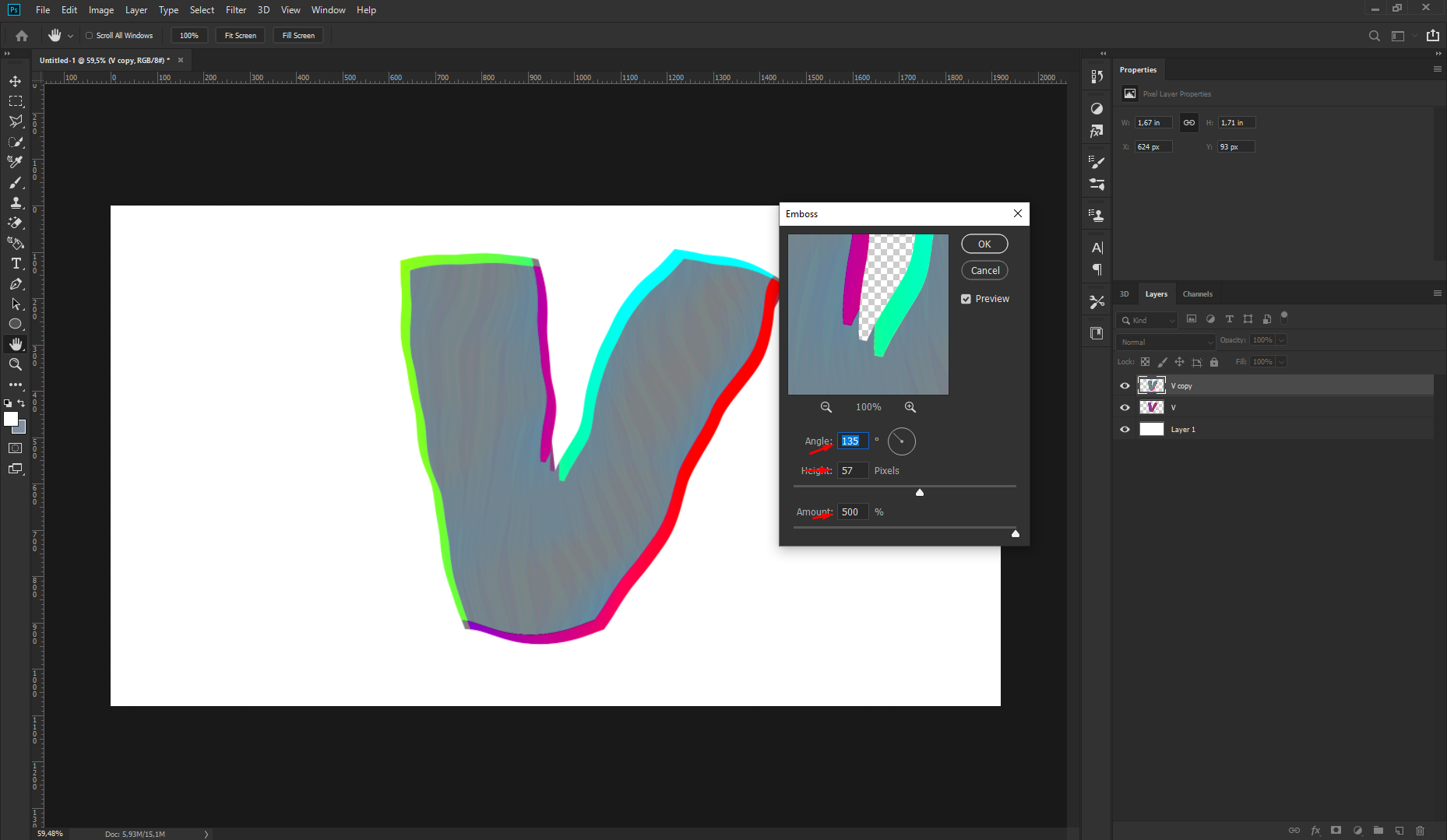The image size is (1447, 840).
Task: Zoom out the Emboss preview
Action: click(x=826, y=407)
